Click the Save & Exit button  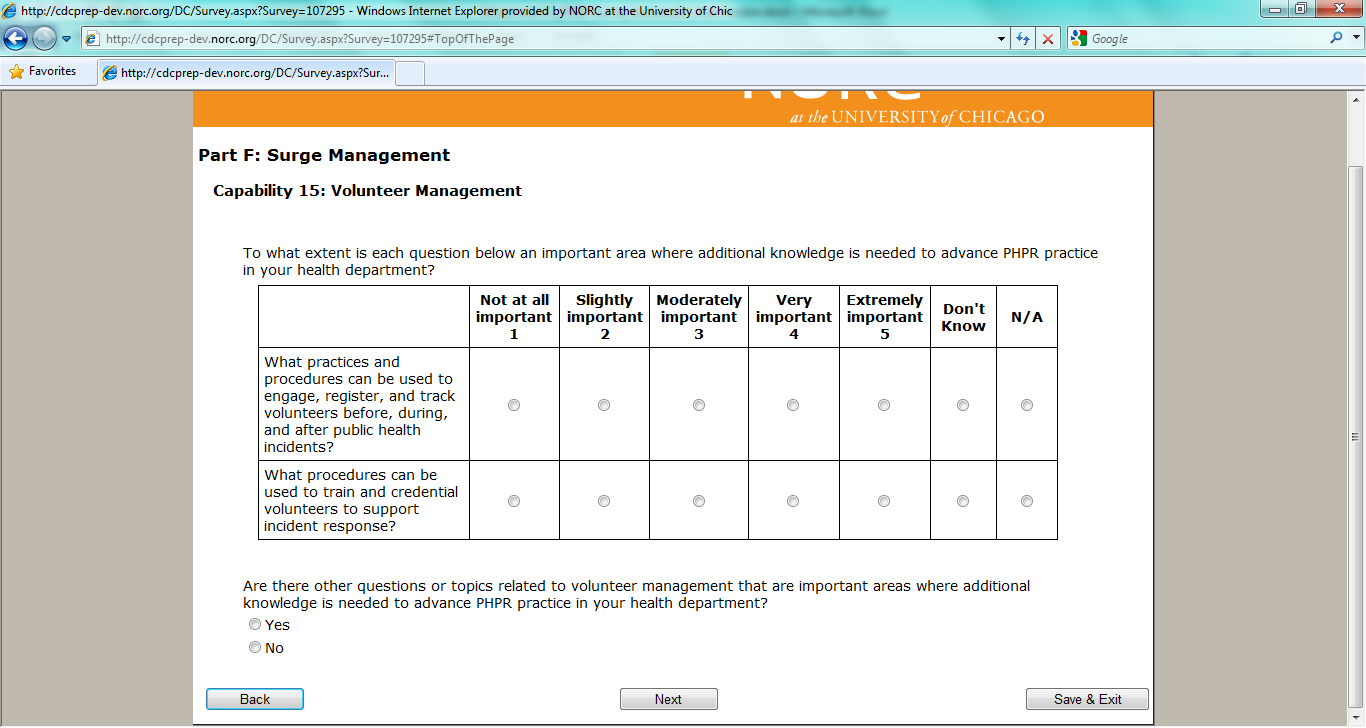1088,699
